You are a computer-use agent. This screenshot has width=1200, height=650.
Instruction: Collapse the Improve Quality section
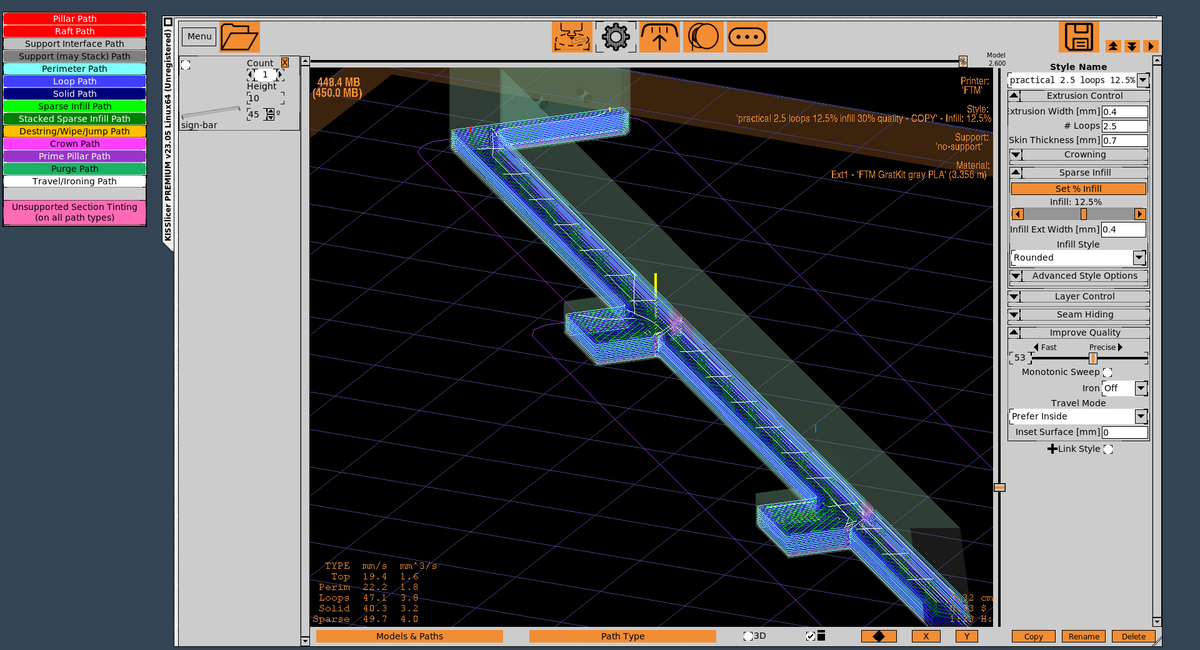pos(1015,332)
